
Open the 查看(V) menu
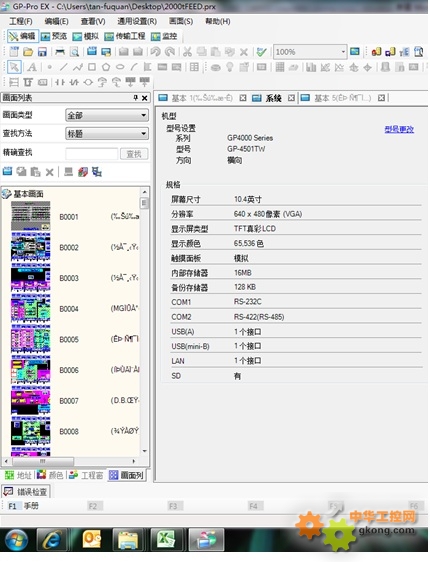(x=93, y=22)
